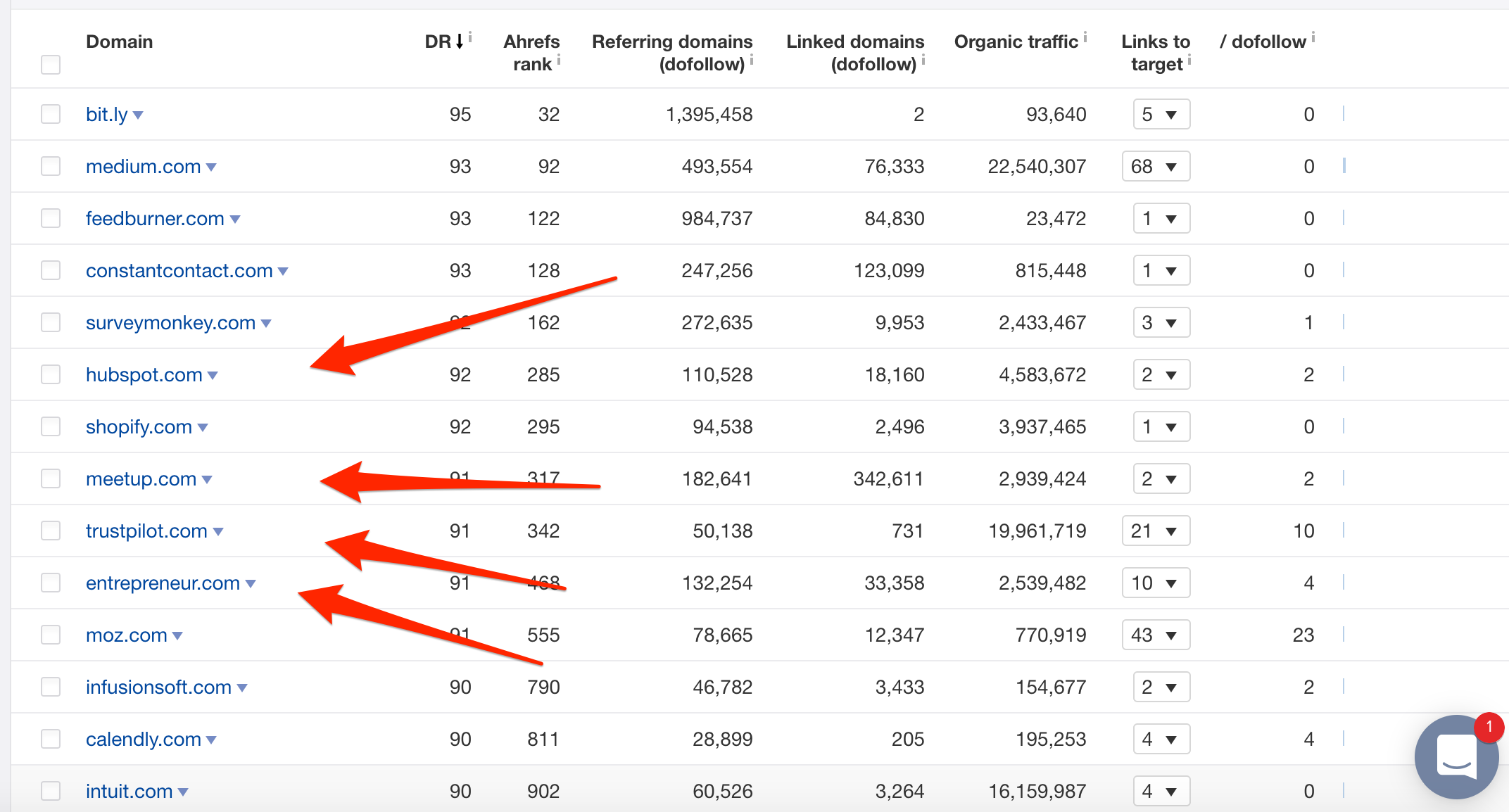Sort by / dofollow column header
Screen dimensions: 1509x812
pyautogui.click(x=1263, y=42)
